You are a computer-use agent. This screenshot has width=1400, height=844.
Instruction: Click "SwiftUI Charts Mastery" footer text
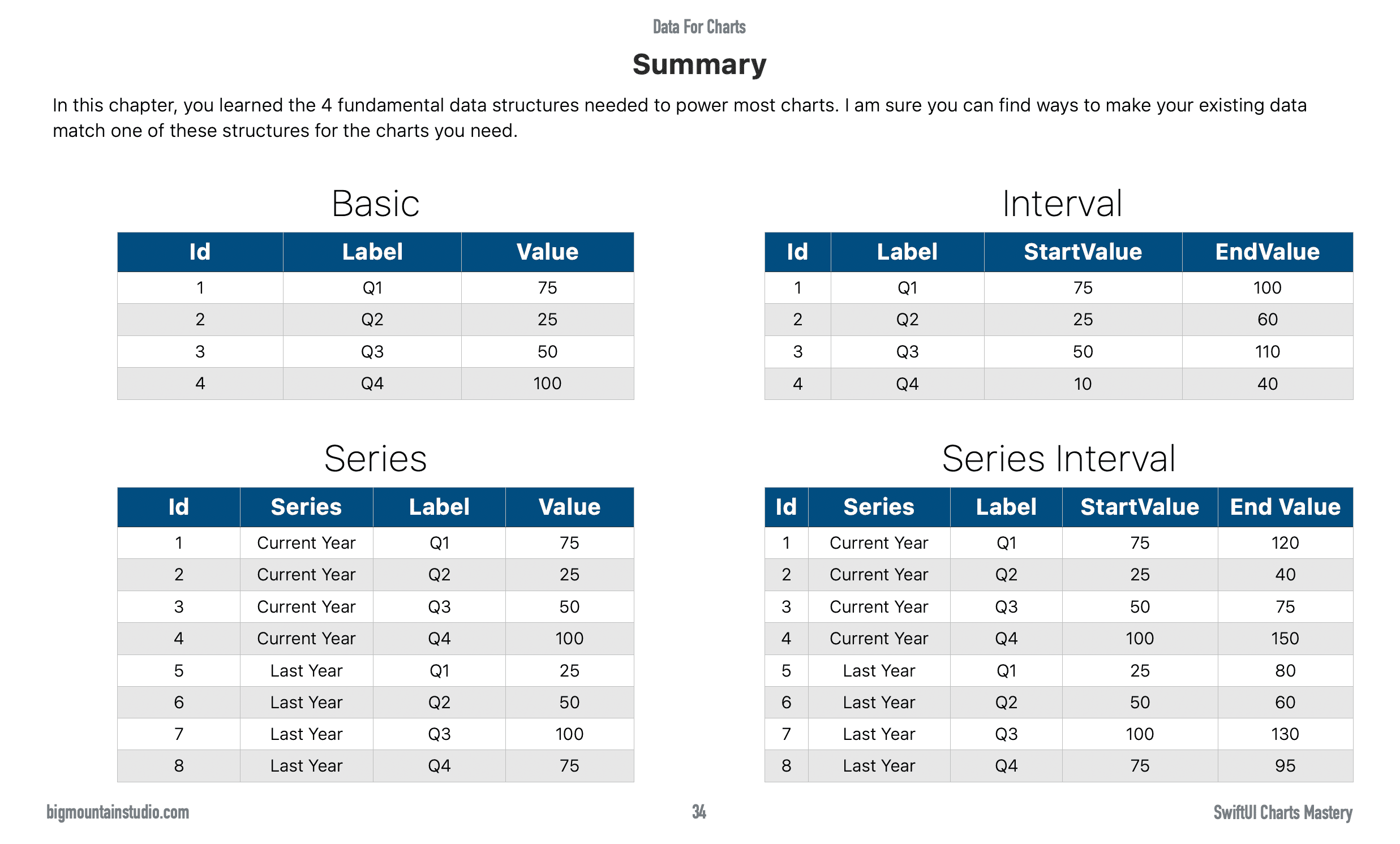coord(1282,812)
